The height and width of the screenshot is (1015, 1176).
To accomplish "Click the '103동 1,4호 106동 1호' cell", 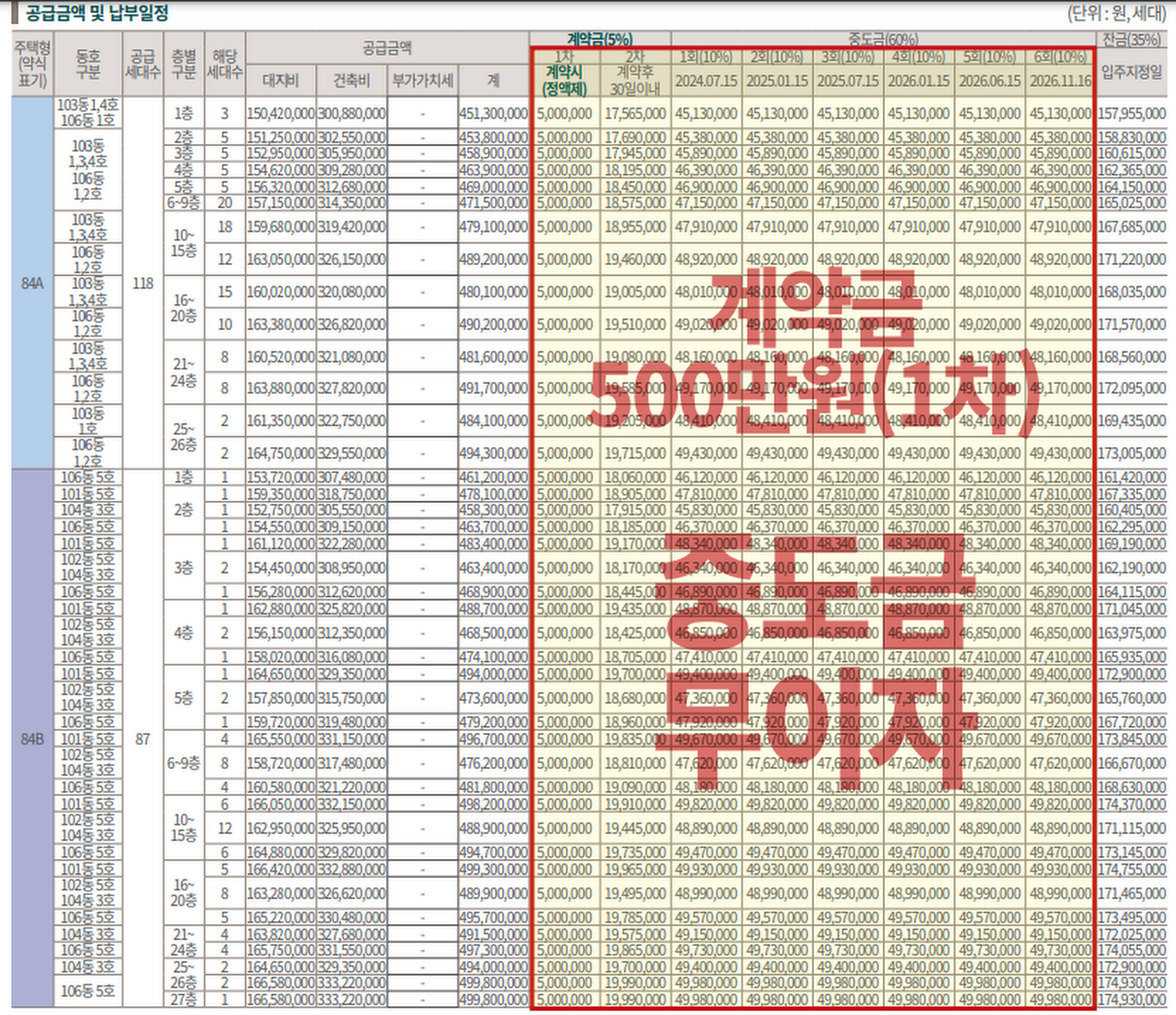I will [88, 113].
